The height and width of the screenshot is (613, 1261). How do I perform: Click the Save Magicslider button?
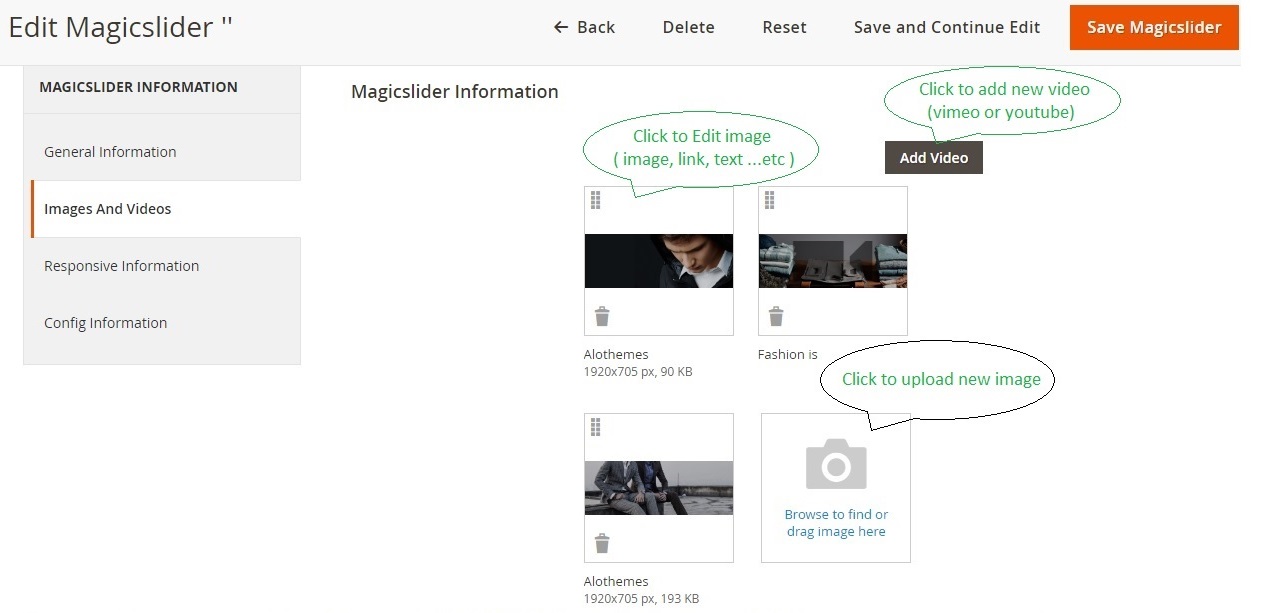[x=1154, y=27]
